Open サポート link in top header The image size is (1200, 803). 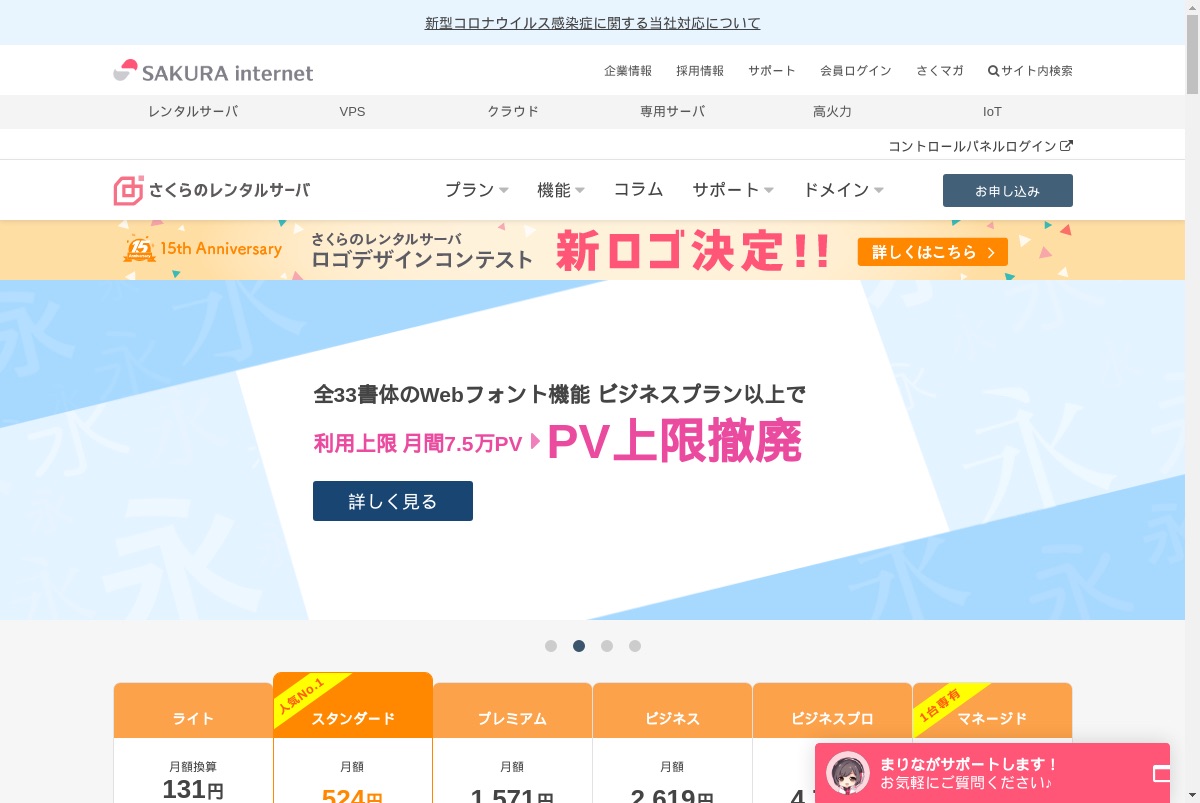[x=772, y=71]
